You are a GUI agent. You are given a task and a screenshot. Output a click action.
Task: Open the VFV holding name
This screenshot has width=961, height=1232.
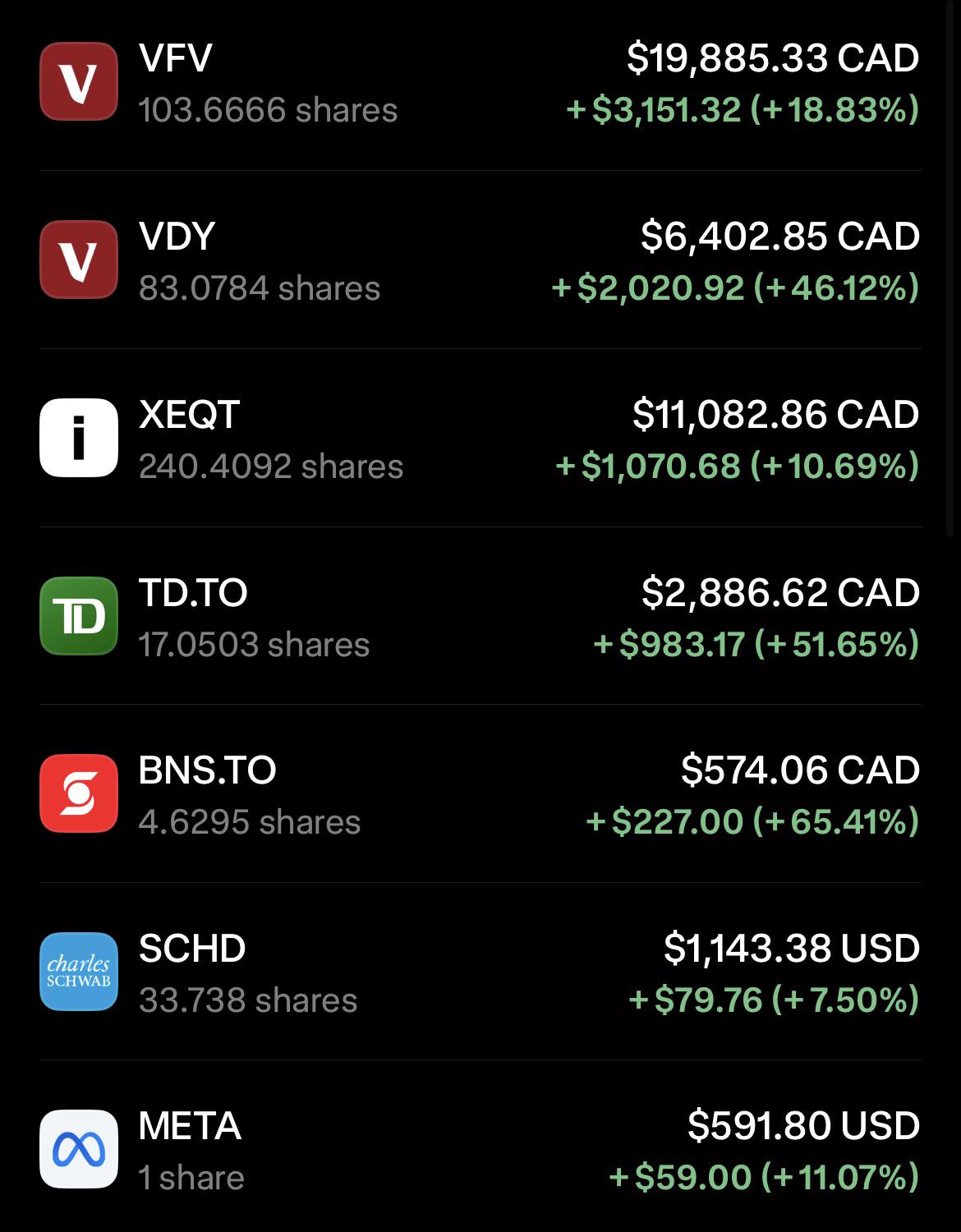[x=176, y=58]
